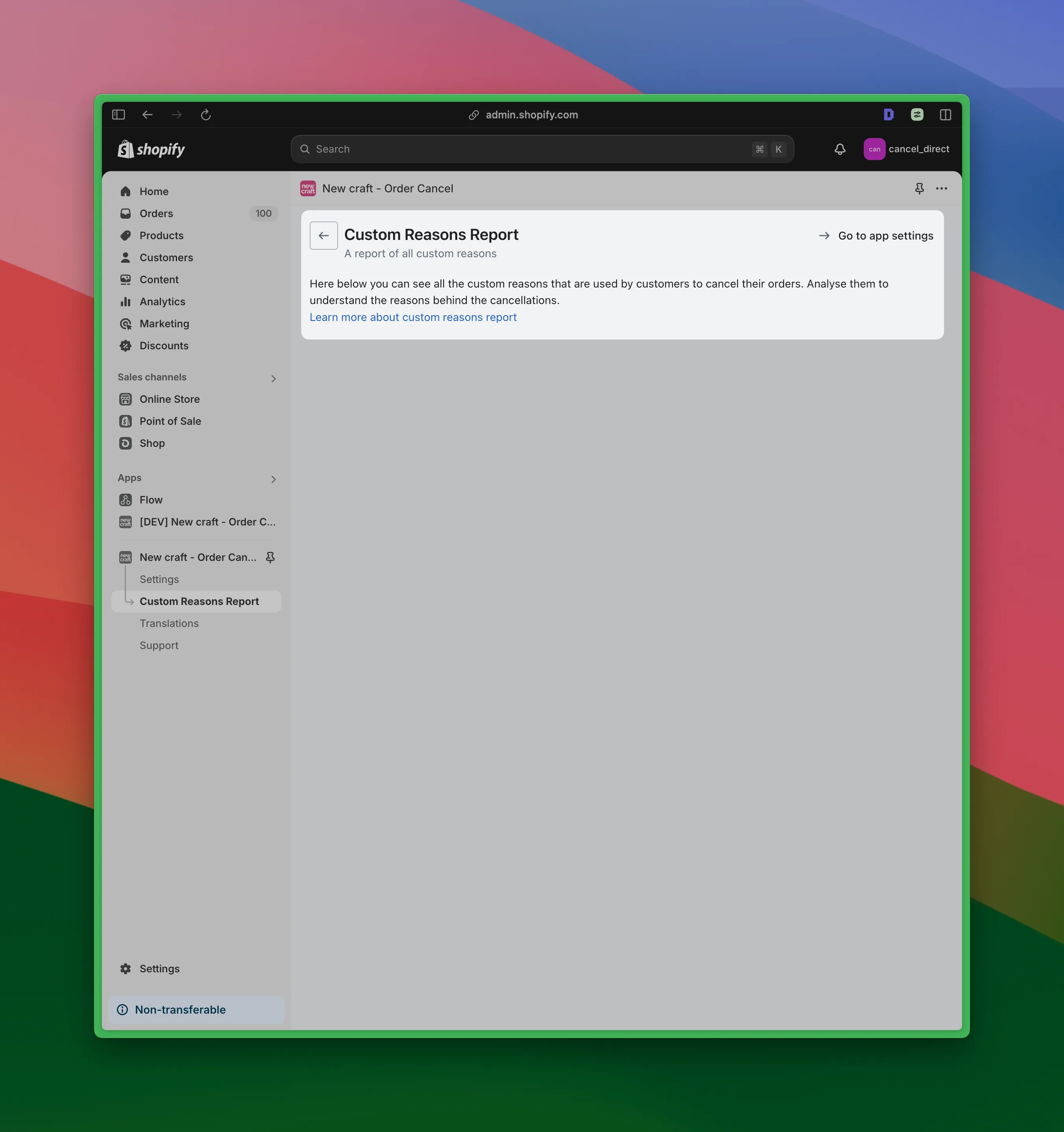
Task: Open the Orders section icon
Action: (x=125, y=213)
